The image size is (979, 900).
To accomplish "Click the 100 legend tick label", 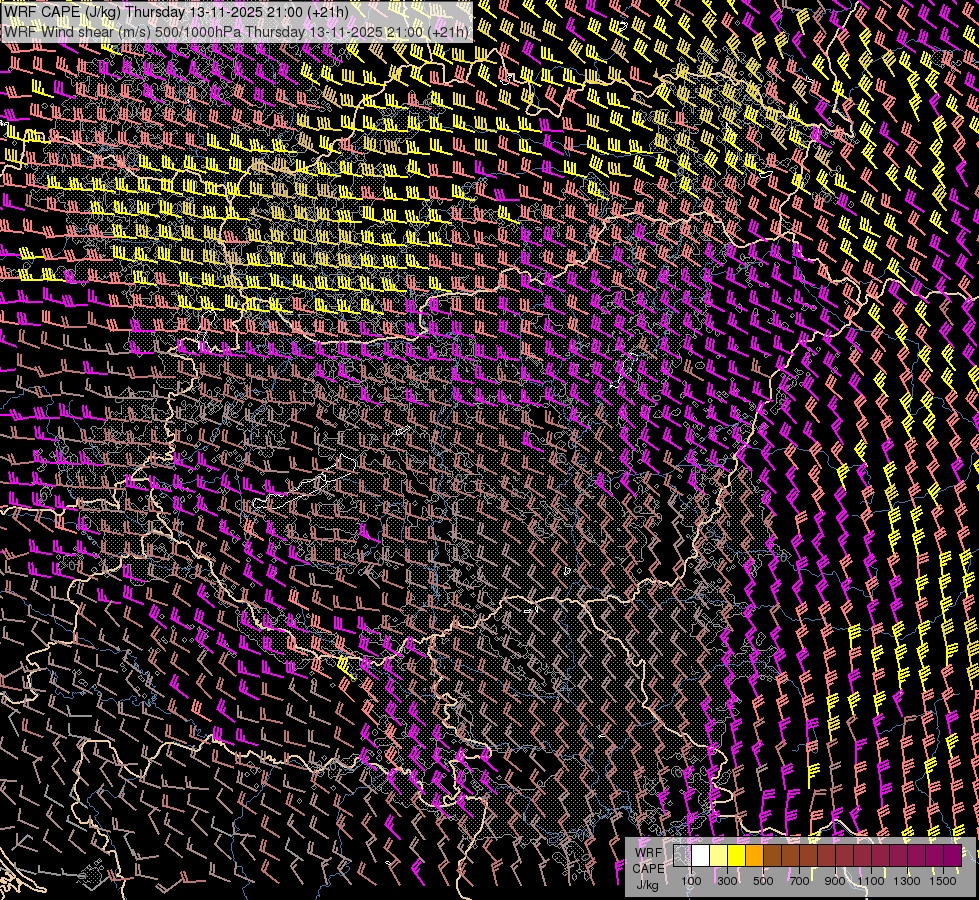I will pos(691,881).
